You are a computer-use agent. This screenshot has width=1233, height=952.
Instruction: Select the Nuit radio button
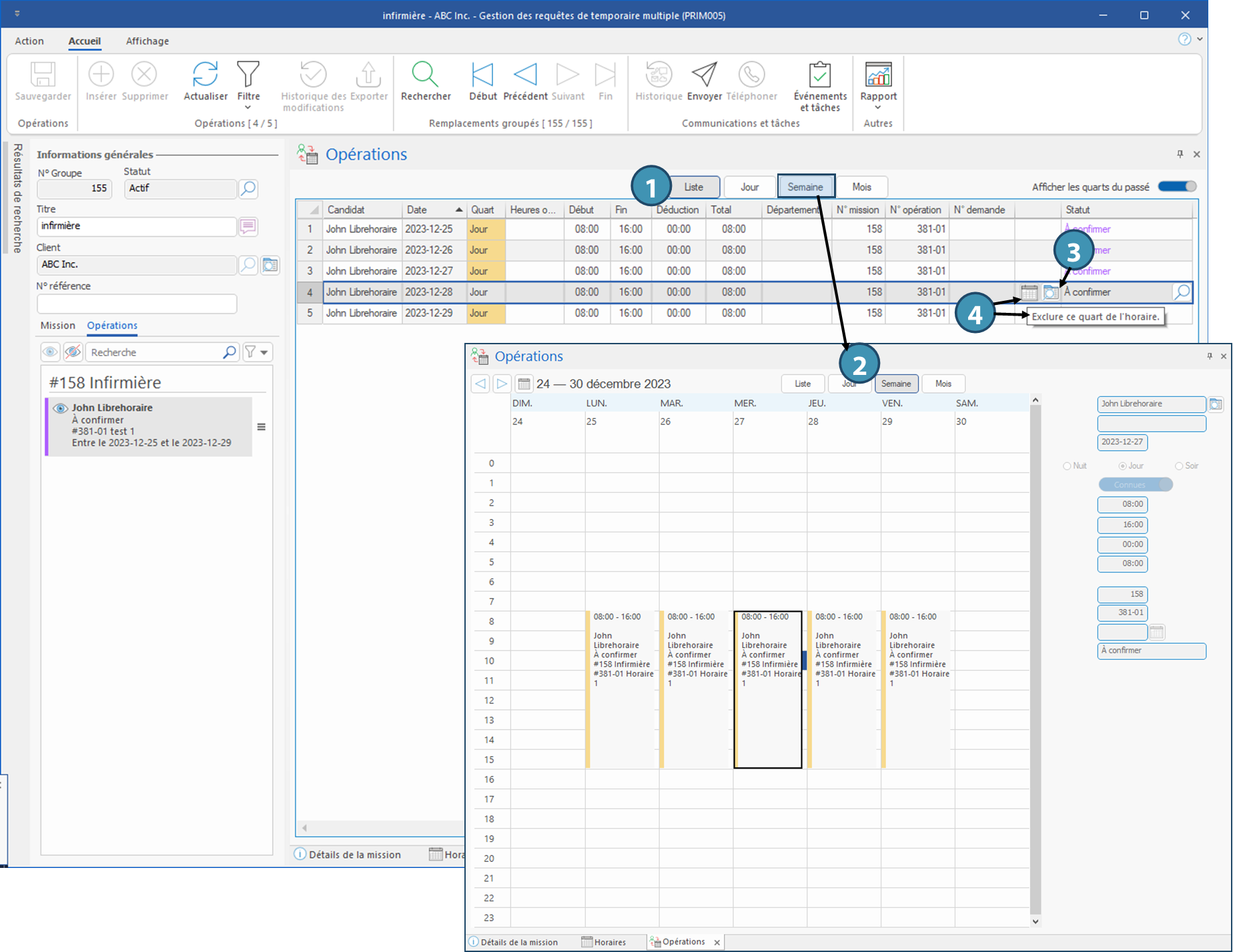1067,466
